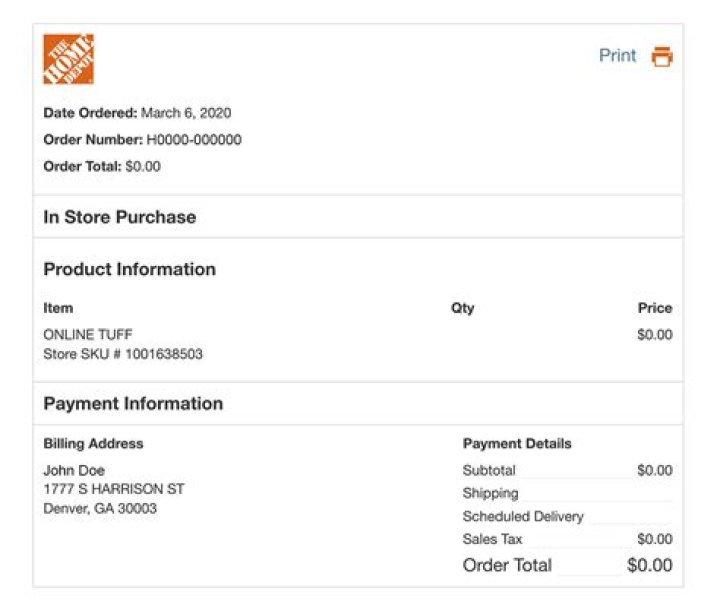The height and width of the screenshot is (614, 720).
Task: Select Store SKU # 1001638503 text
Action: coord(123,354)
